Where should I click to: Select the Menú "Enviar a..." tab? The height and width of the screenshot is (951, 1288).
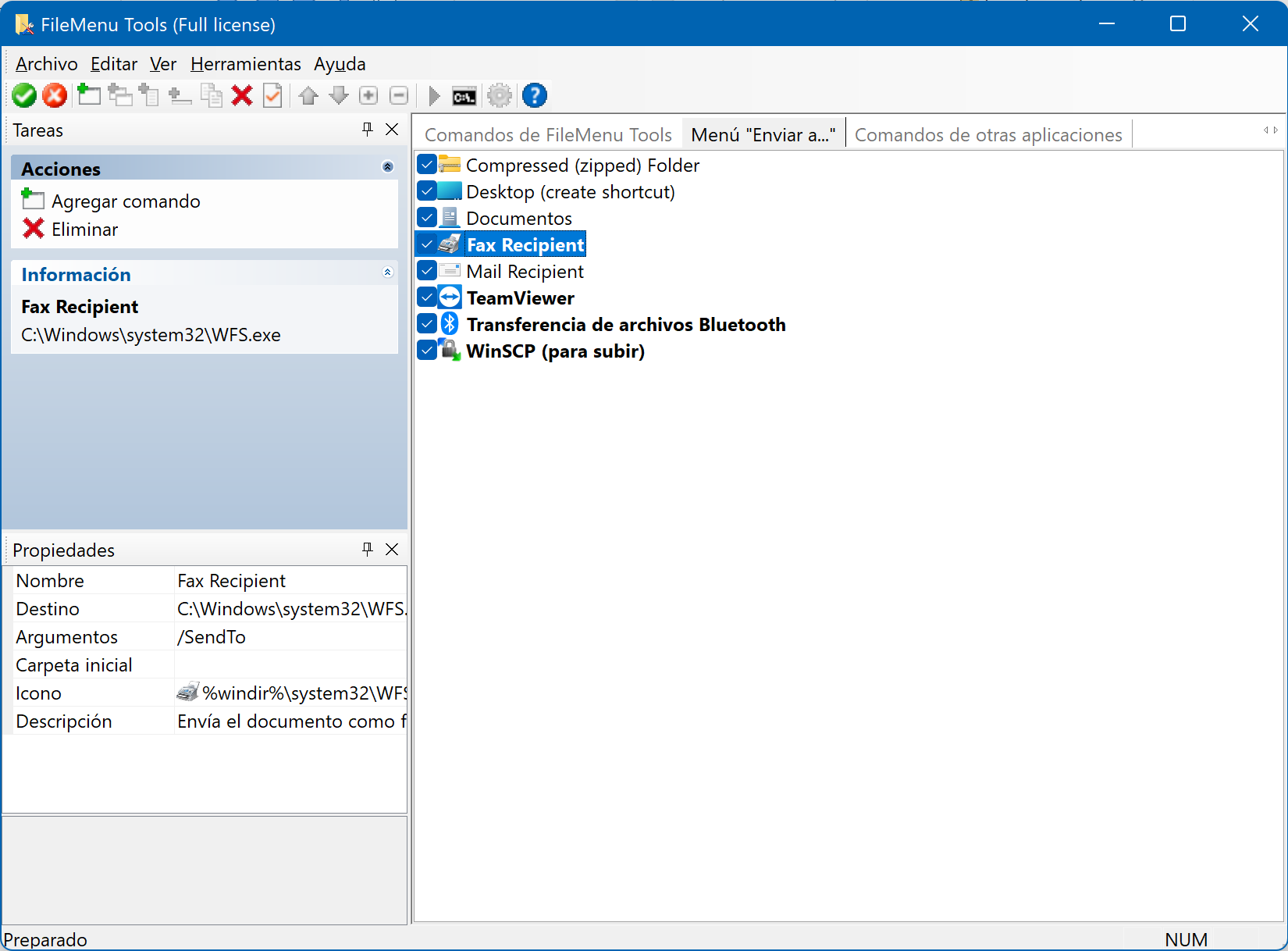pyautogui.click(x=763, y=135)
